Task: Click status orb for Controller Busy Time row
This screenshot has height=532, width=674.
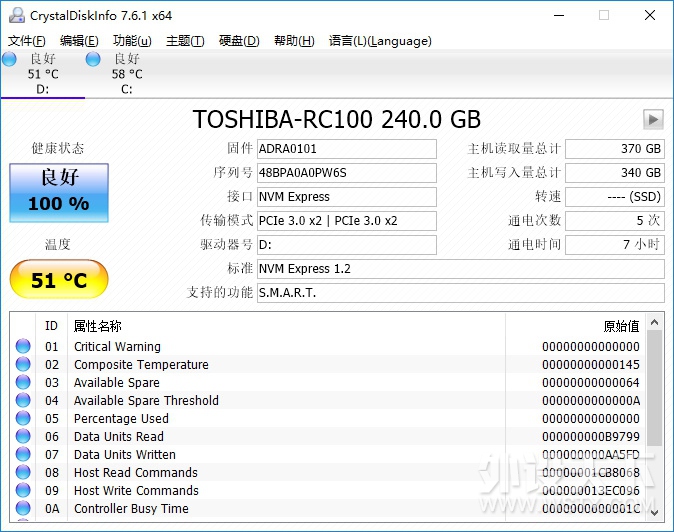Action: 23,508
